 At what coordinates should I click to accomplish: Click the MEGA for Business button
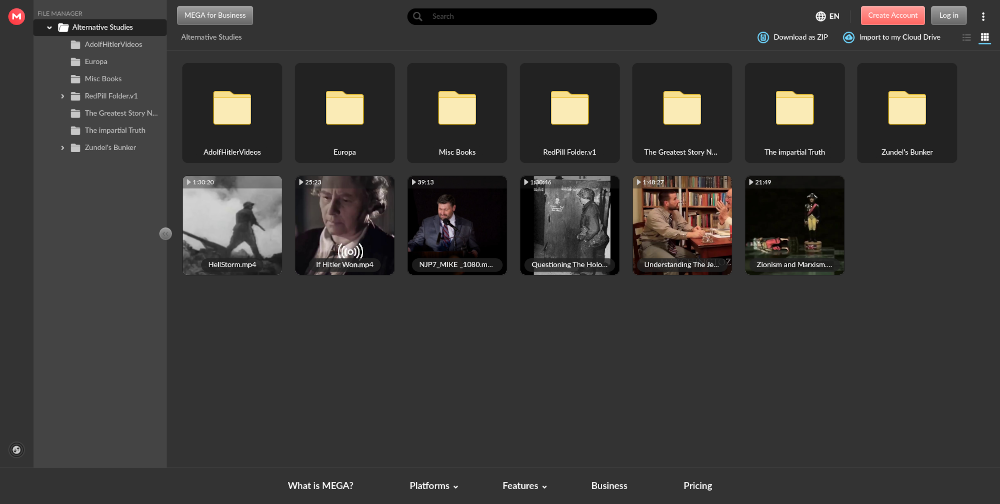click(215, 15)
